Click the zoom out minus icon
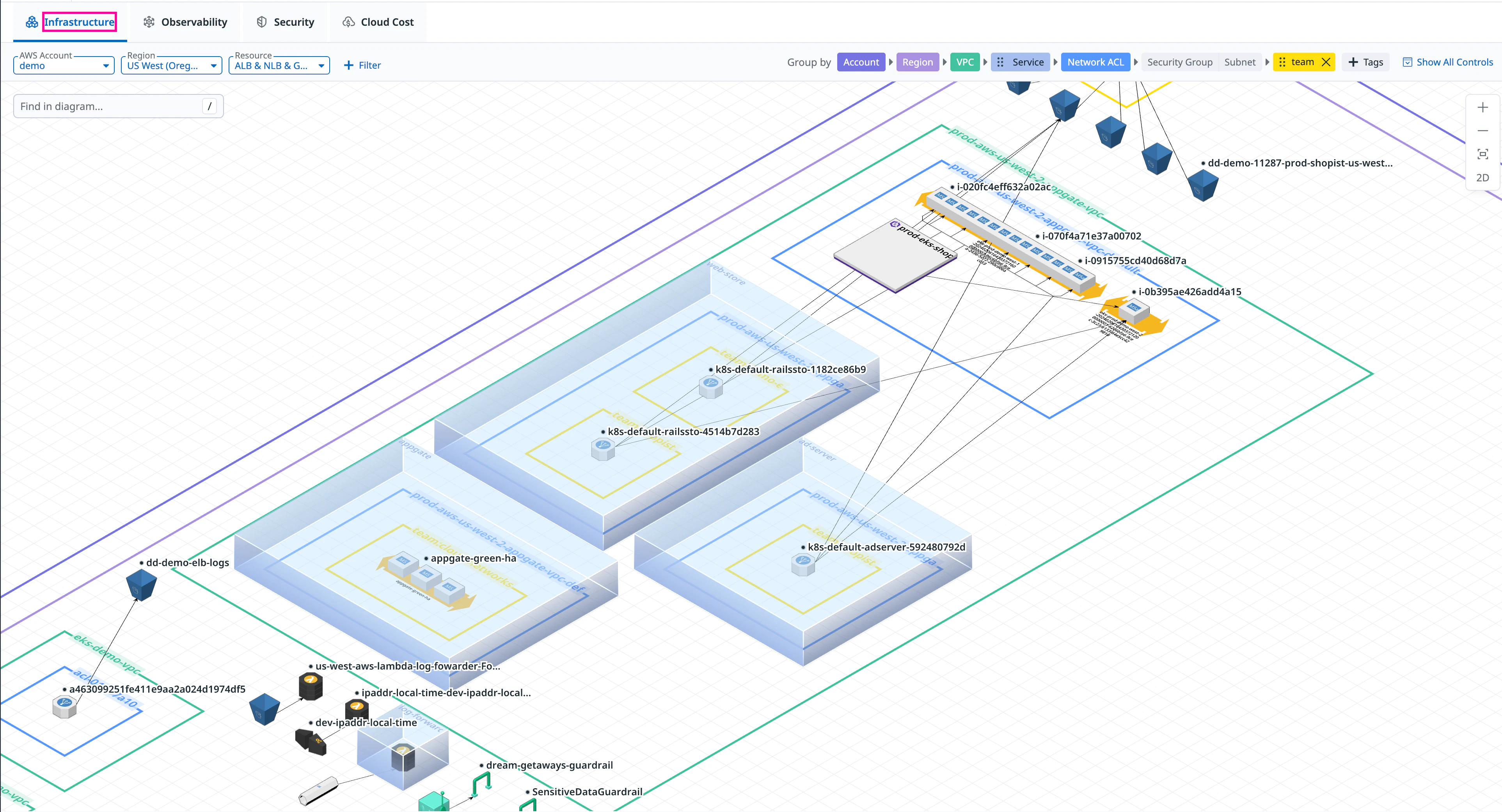Image resolution: width=1502 pixels, height=812 pixels. point(1482,131)
